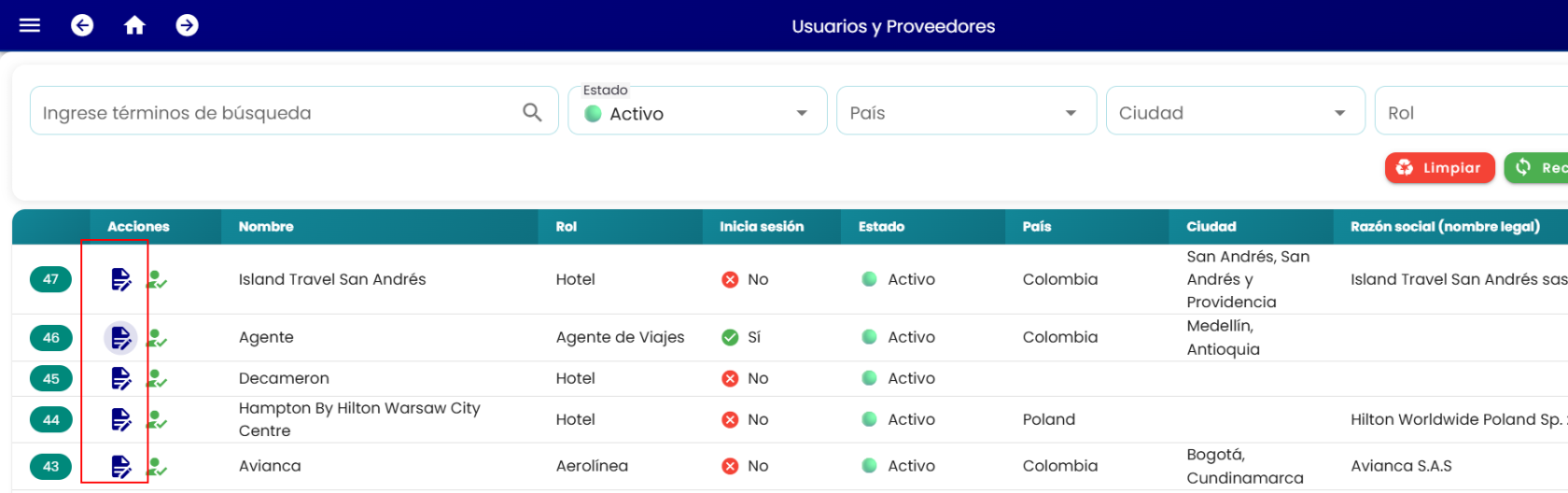Viewport: 1568px width, 493px height.
Task: Click the green reload button
Action: coord(1536,168)
